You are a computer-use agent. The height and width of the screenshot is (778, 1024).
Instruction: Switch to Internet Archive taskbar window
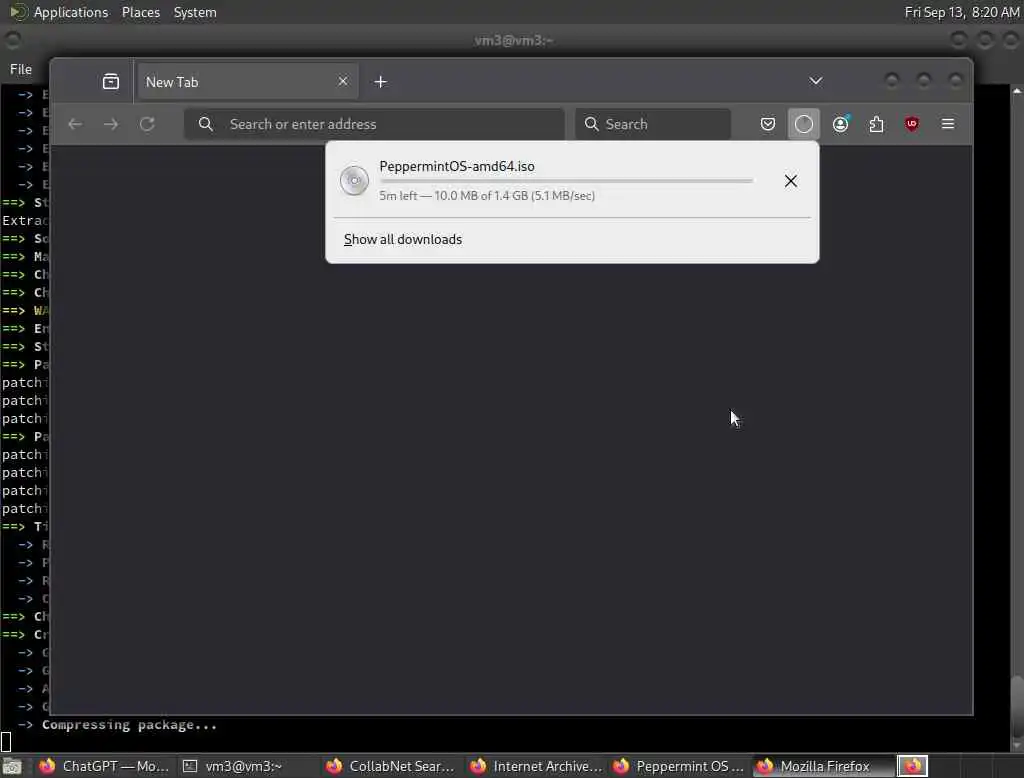coord(536,766)
